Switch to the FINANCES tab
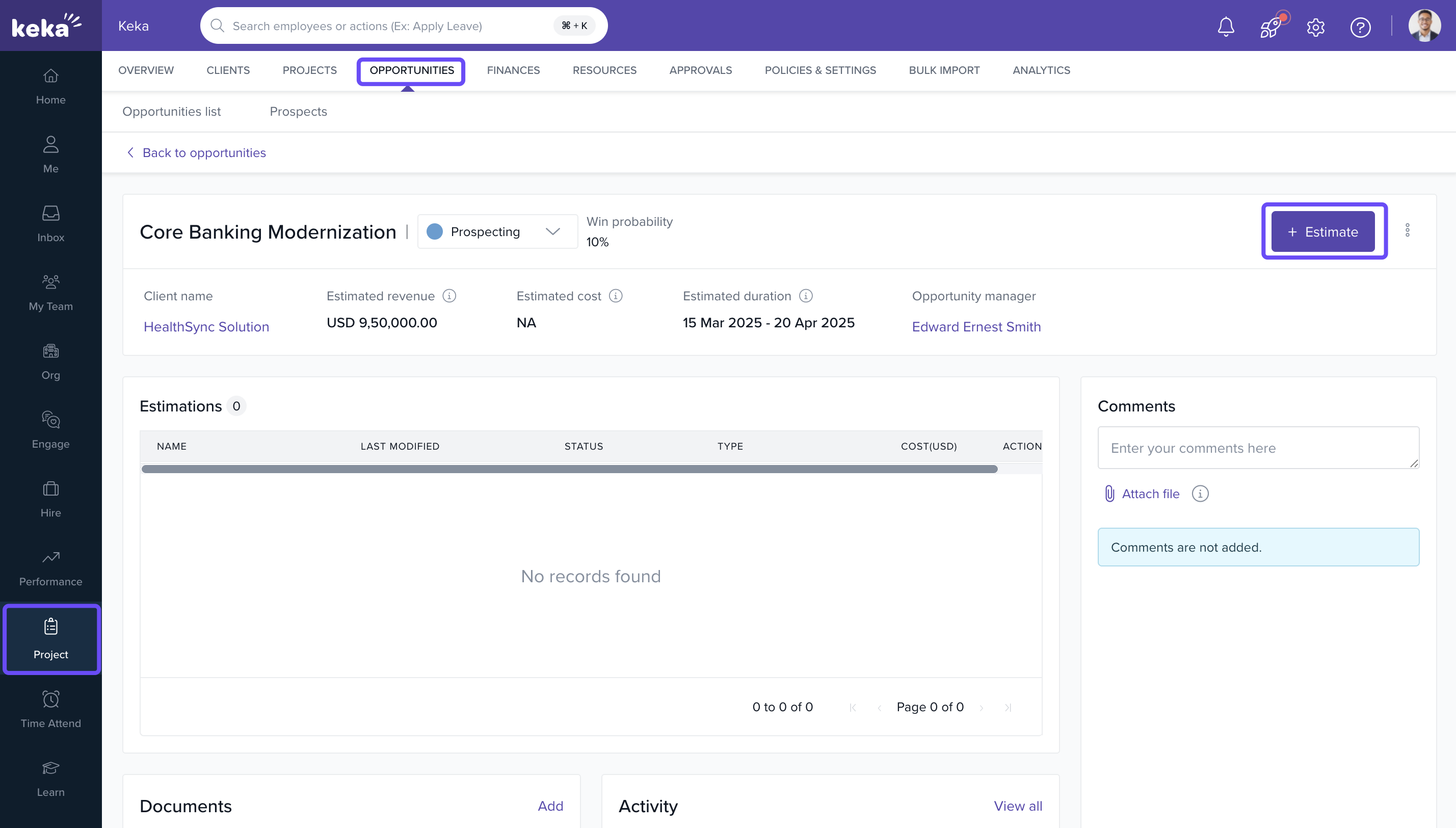This screenshot has height=828, width=1456. click(513, 70)
